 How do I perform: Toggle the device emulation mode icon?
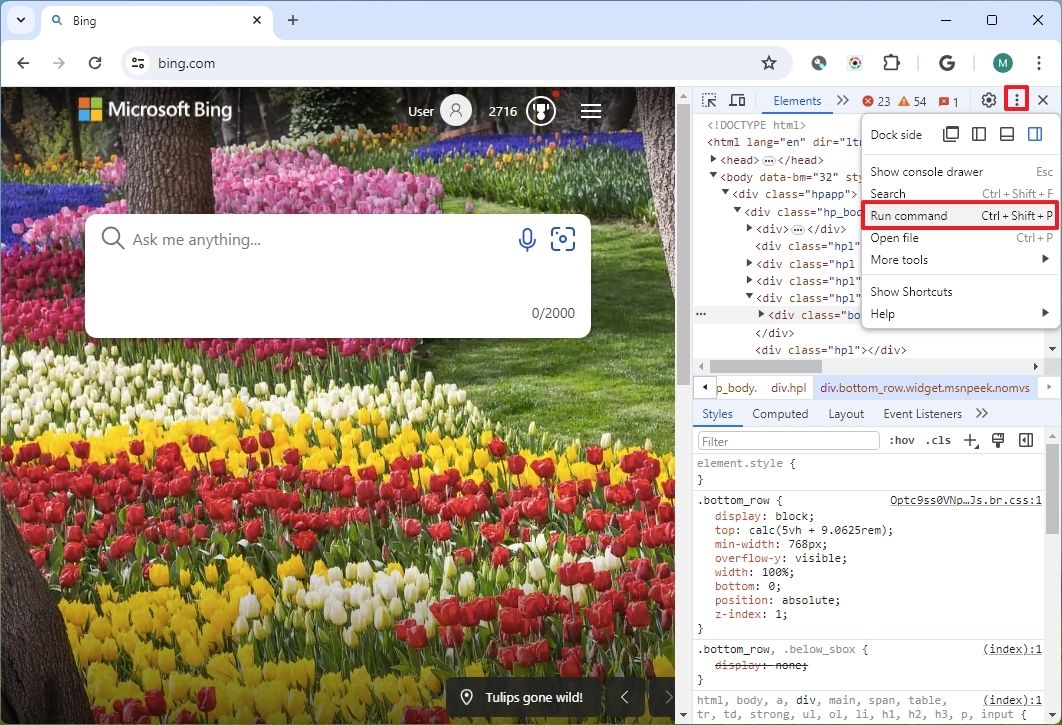pos(737,100)
